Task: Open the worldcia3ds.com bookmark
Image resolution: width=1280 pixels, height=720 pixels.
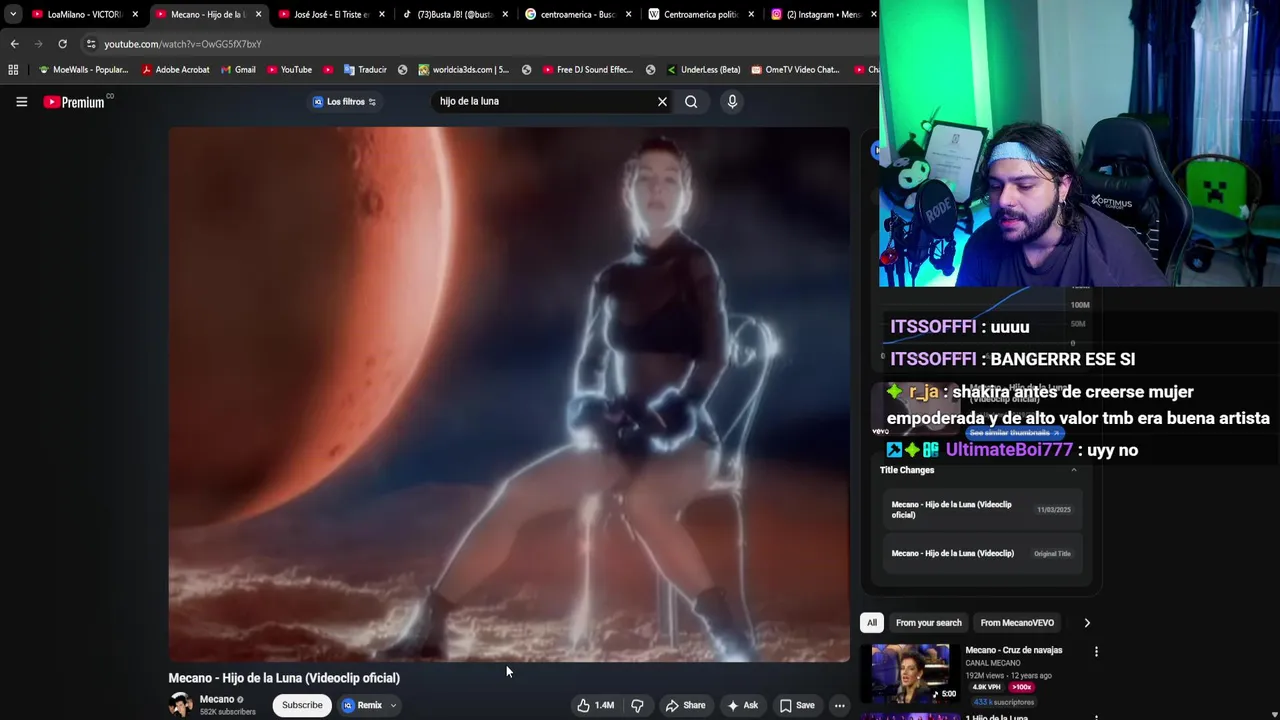Action: pyautogui.click(x=464, y=70)
